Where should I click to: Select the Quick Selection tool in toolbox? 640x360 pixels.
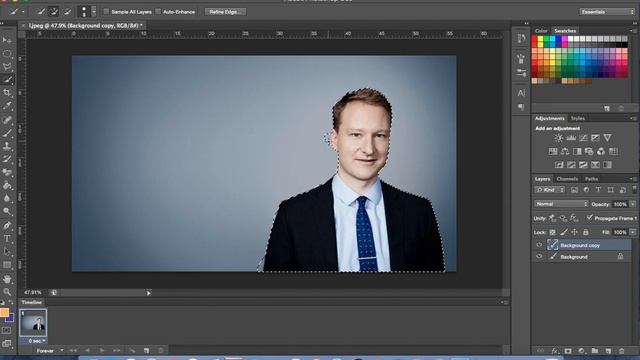pyautogui.click(x=7, y=80)
